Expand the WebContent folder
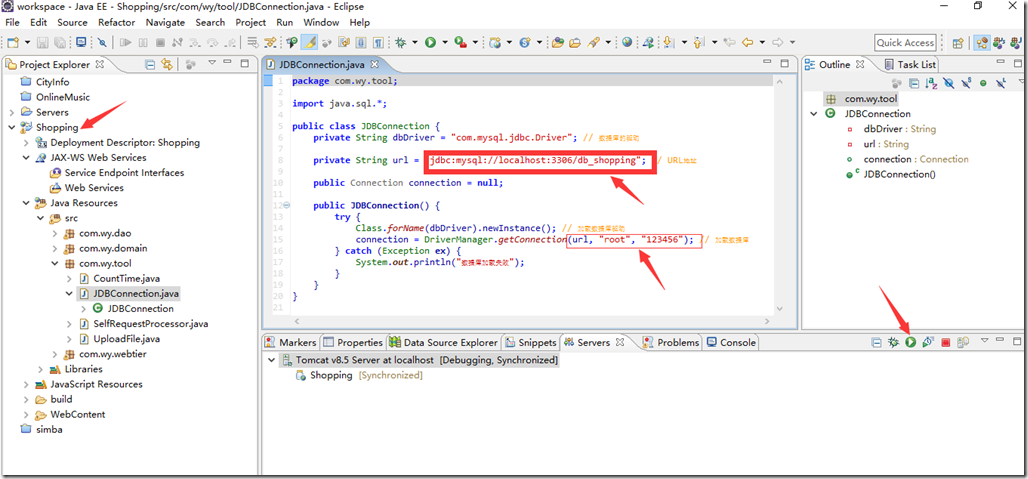This screenshot has width=1028, height=479. 26,414
